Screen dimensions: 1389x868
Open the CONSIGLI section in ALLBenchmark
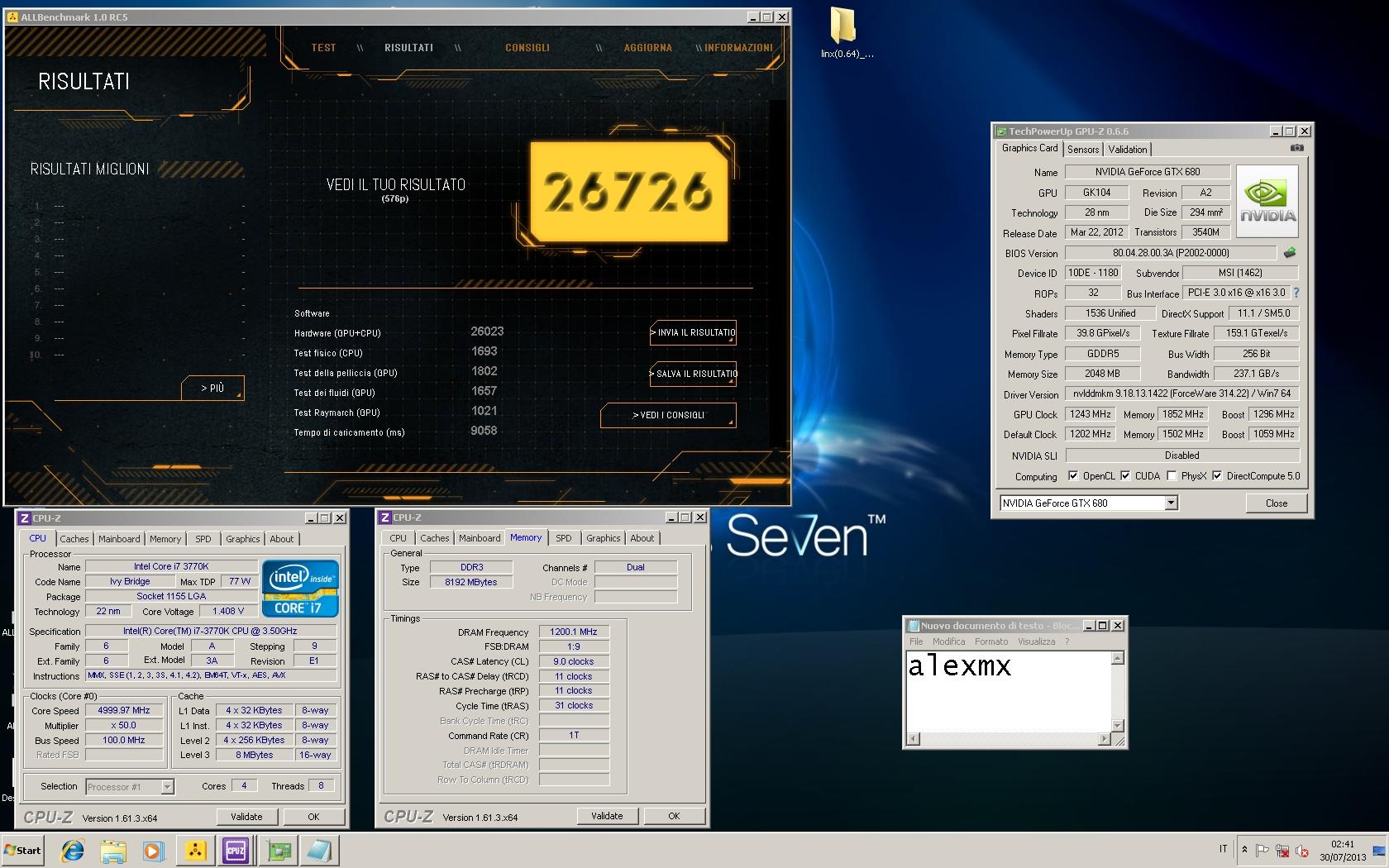[x=527, y=48]
